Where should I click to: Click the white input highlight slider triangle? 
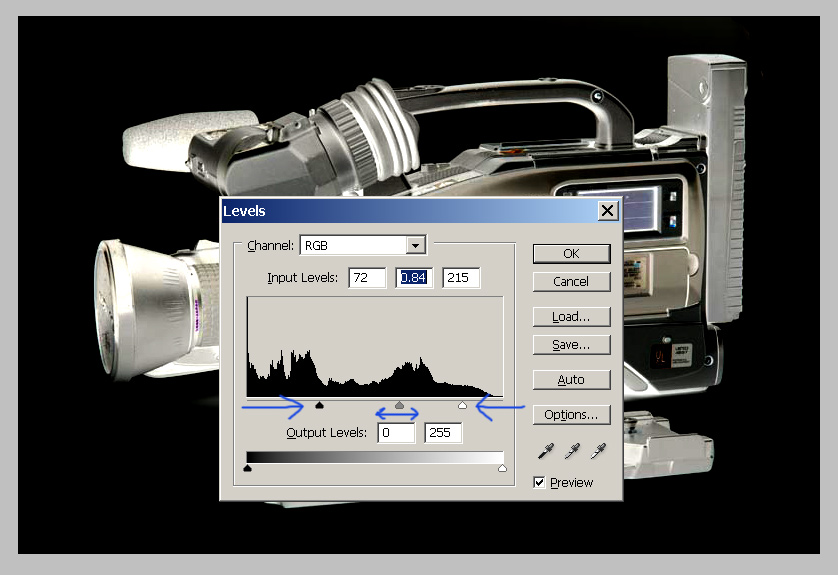click(462, 406)
